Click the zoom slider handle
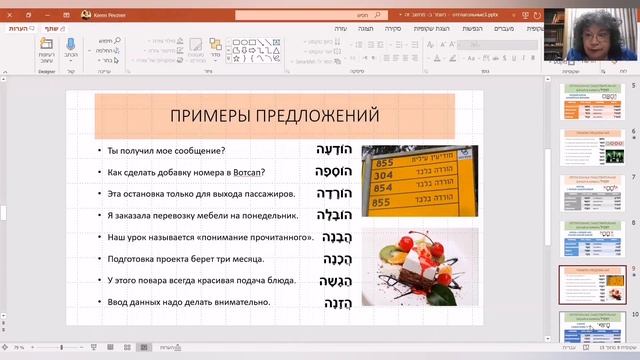 [62, 347]
